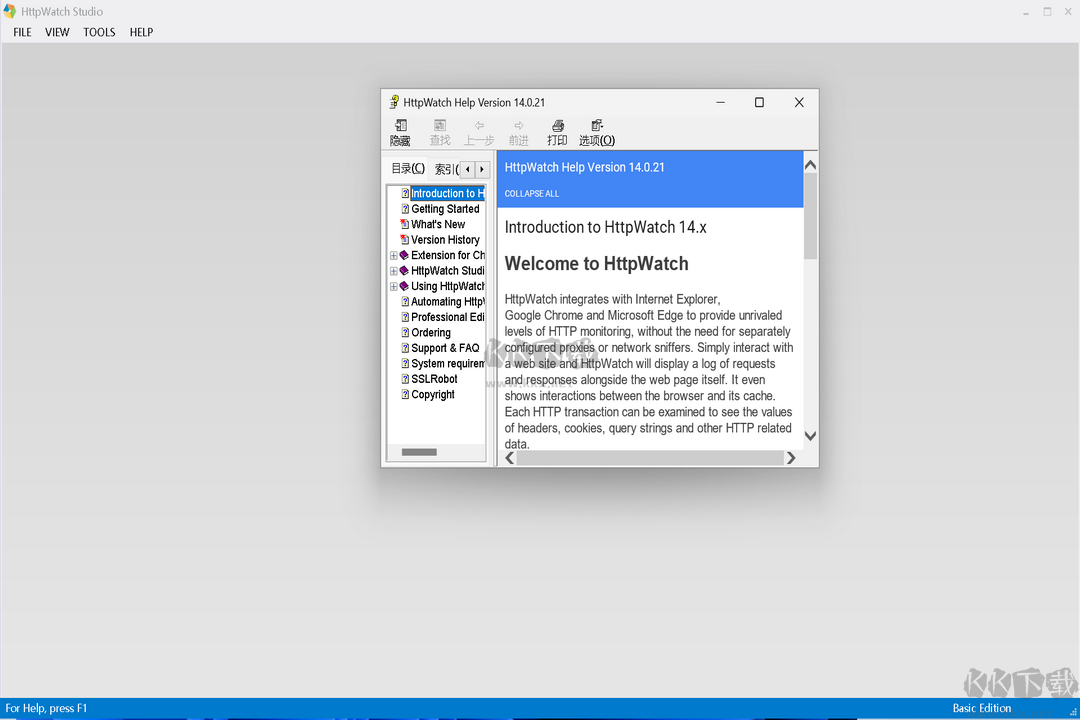Click the tab scroll right arrow

pyautogui.click(x=482, y=169)
